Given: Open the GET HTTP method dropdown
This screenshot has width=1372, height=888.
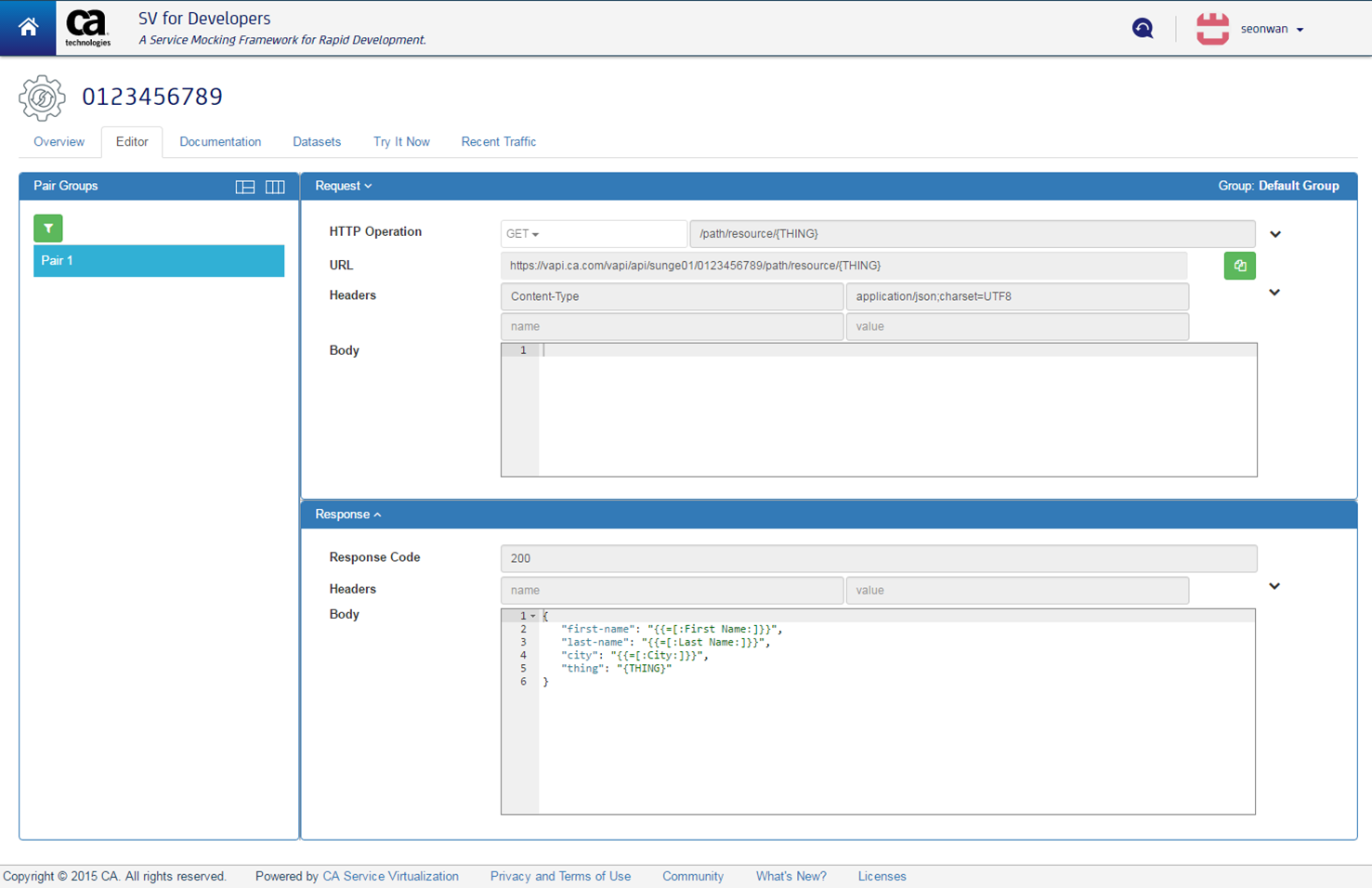Looking at the screenshot, I should pos(594,234).
